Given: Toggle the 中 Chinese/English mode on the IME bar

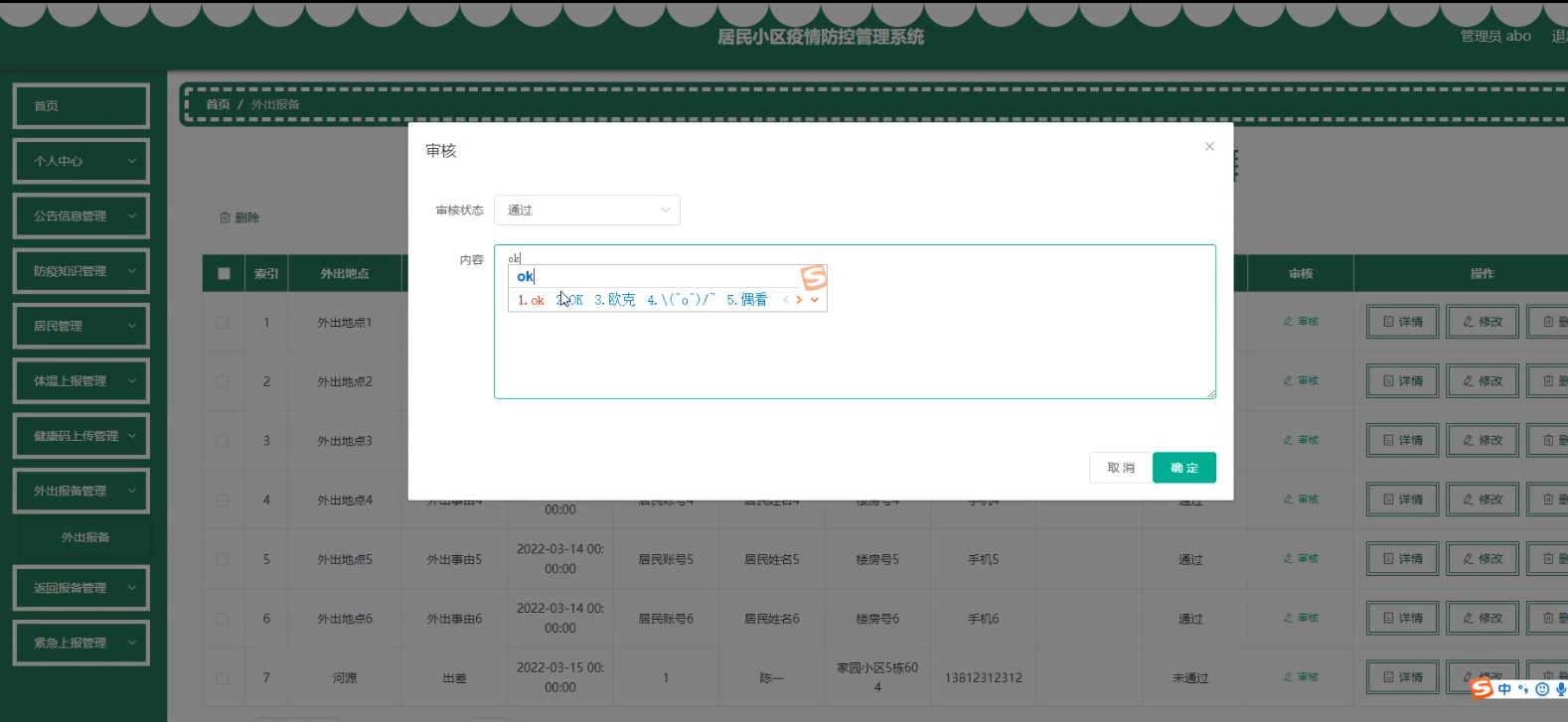Looking at the screenshot, I should click(1504, 689).
